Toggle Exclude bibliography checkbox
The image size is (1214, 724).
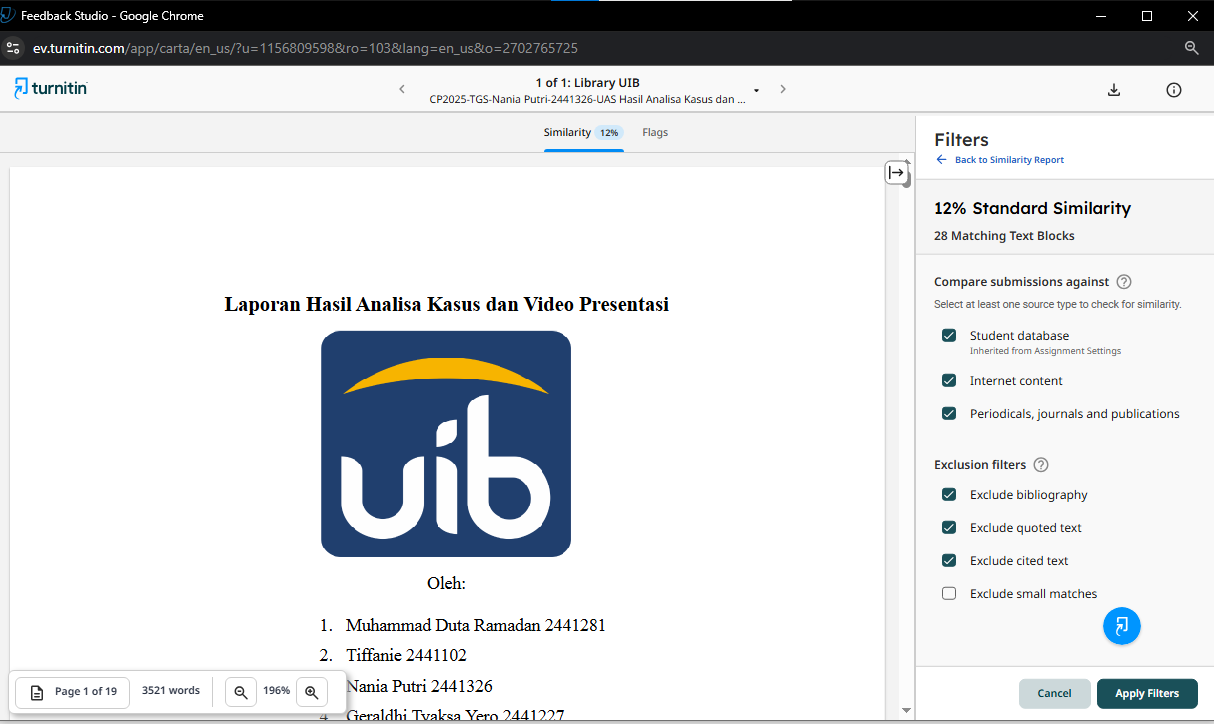pyautogui.click(x=949, y=495)
